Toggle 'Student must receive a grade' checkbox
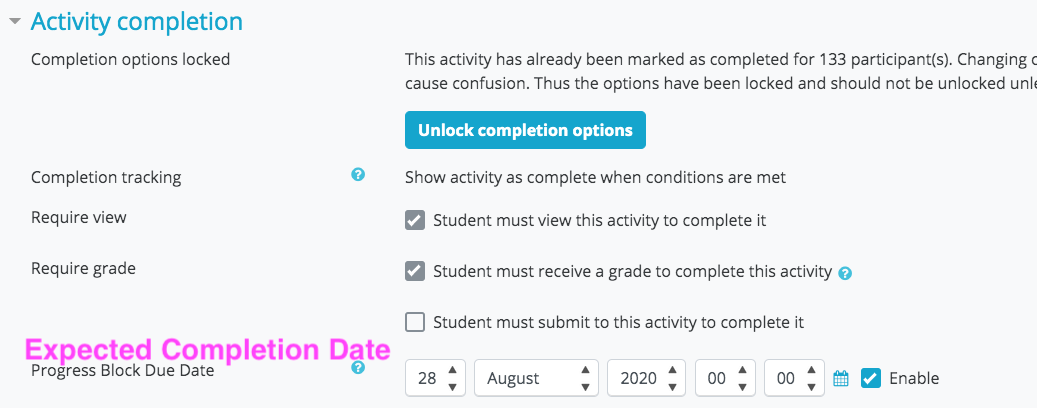Viewport: 1037px width, 408px height. (415, 271)
